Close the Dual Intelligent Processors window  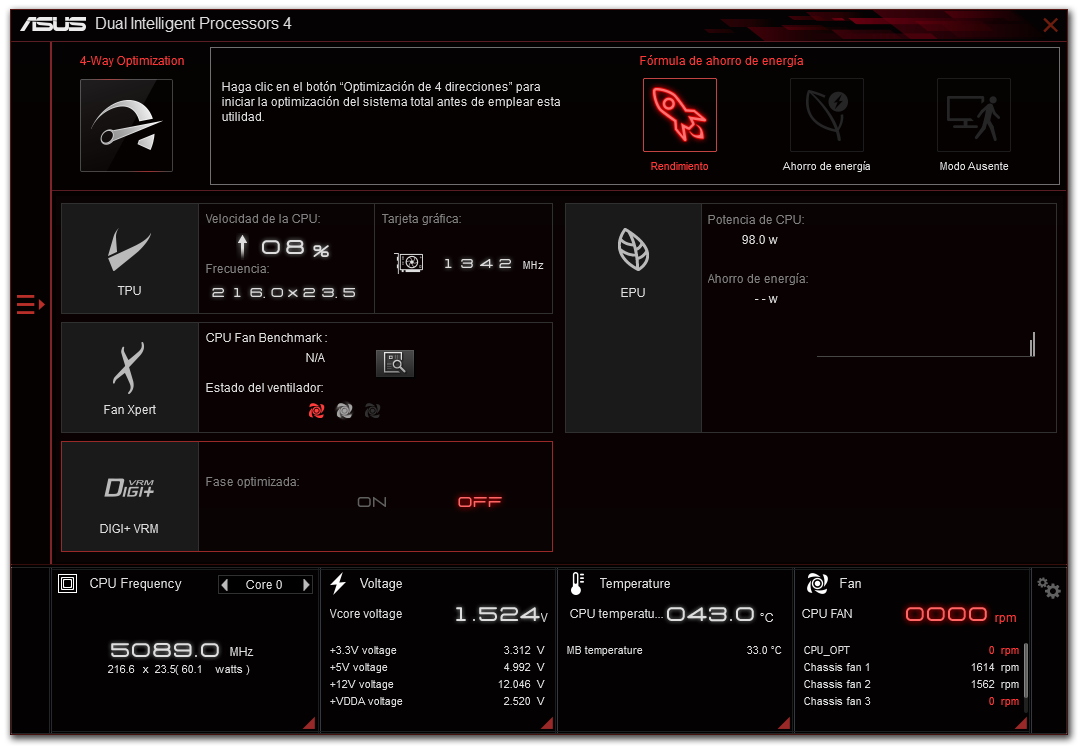1051,25
